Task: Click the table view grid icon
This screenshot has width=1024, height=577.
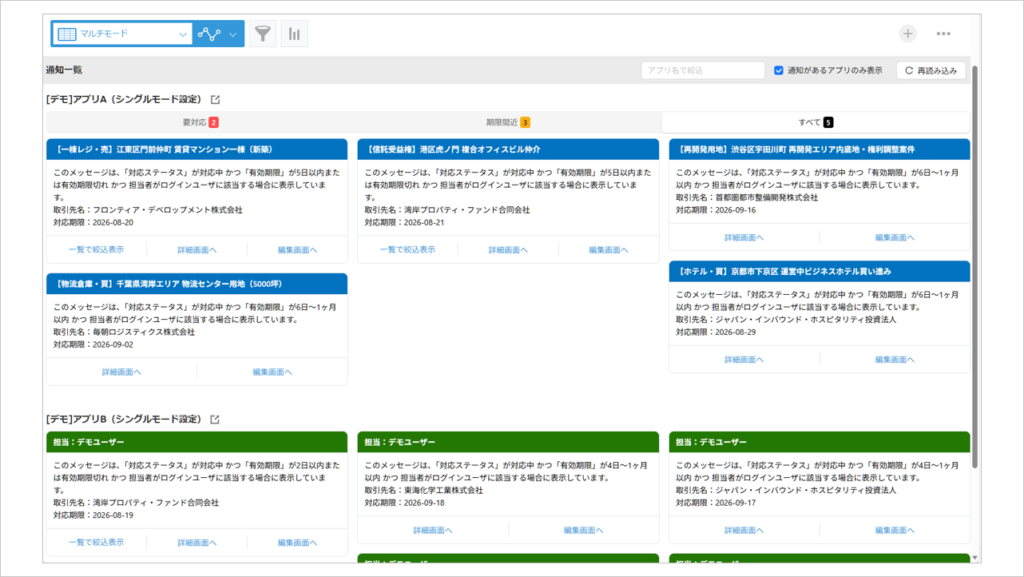Action: (x=67, y=34)
